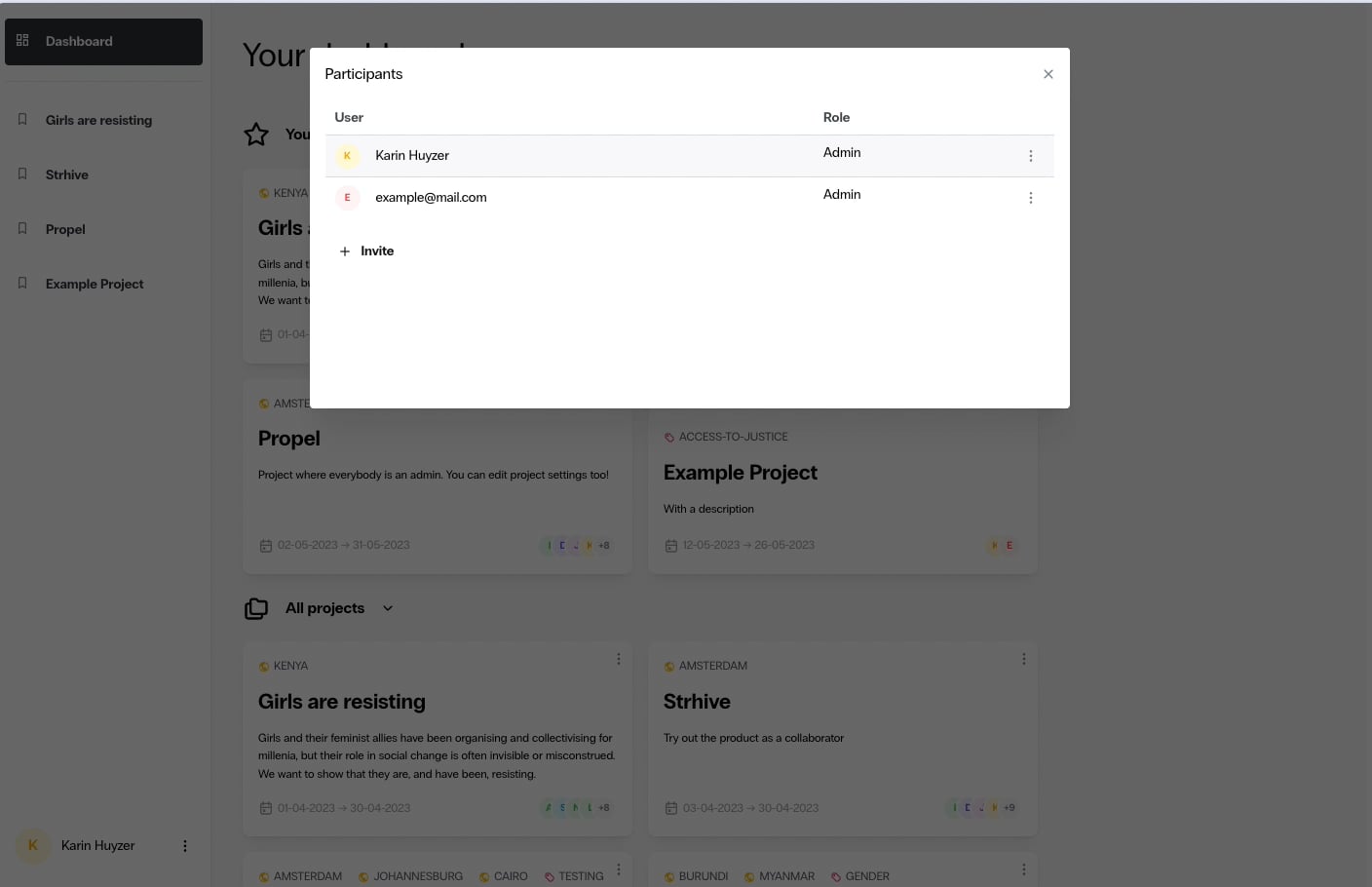Click the User column header
Viewport: 1372px width, 887px height.
(349, 118)
